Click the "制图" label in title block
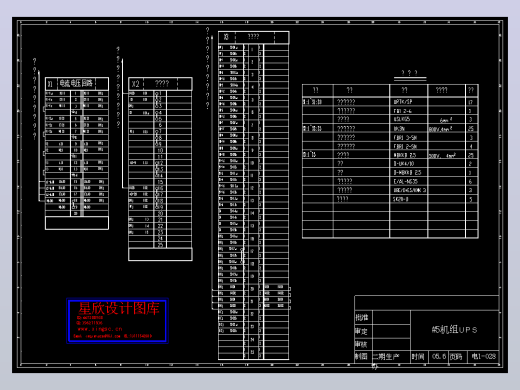Screen dimensions: 520x390 pyautogui.click(x=361, y=357)
